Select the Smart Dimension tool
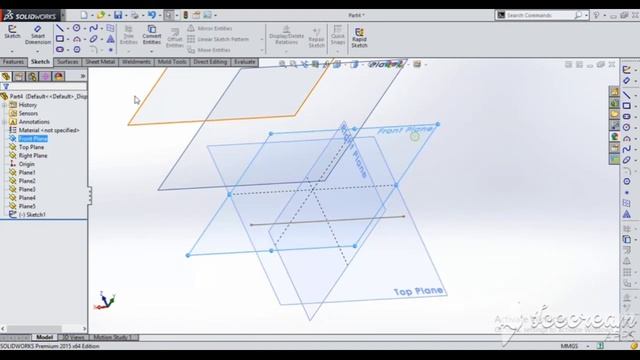Viewport: 640px width, 360px height. (38, 34)
